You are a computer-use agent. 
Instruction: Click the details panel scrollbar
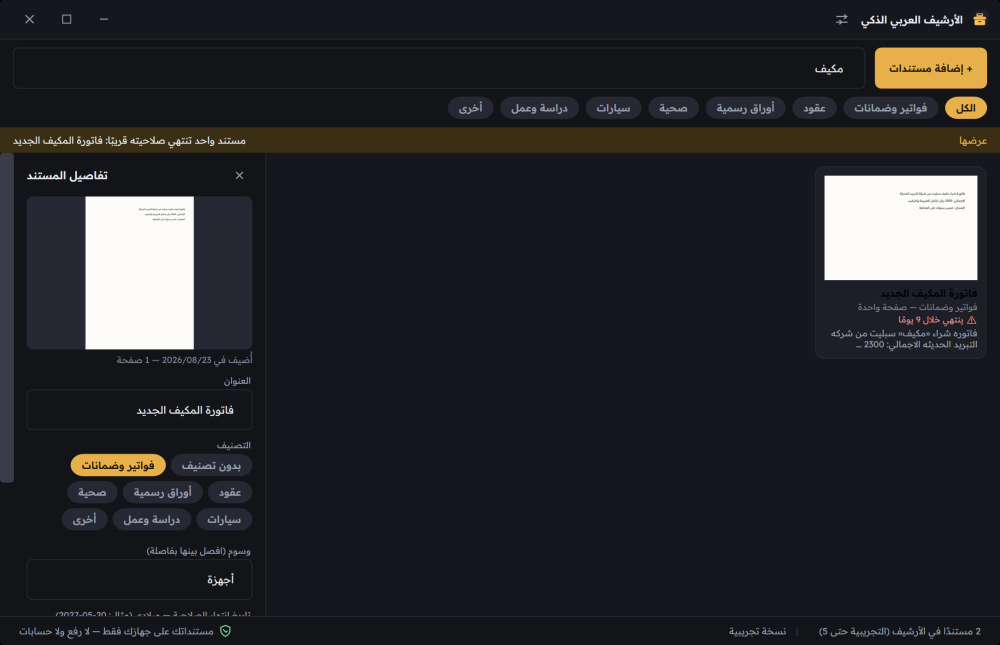[x=7, y=318]
